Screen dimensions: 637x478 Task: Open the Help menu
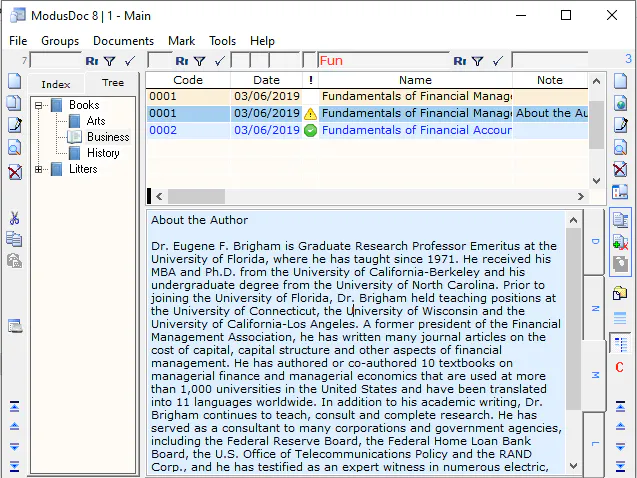pyautogui.click(x=262, y=41)
